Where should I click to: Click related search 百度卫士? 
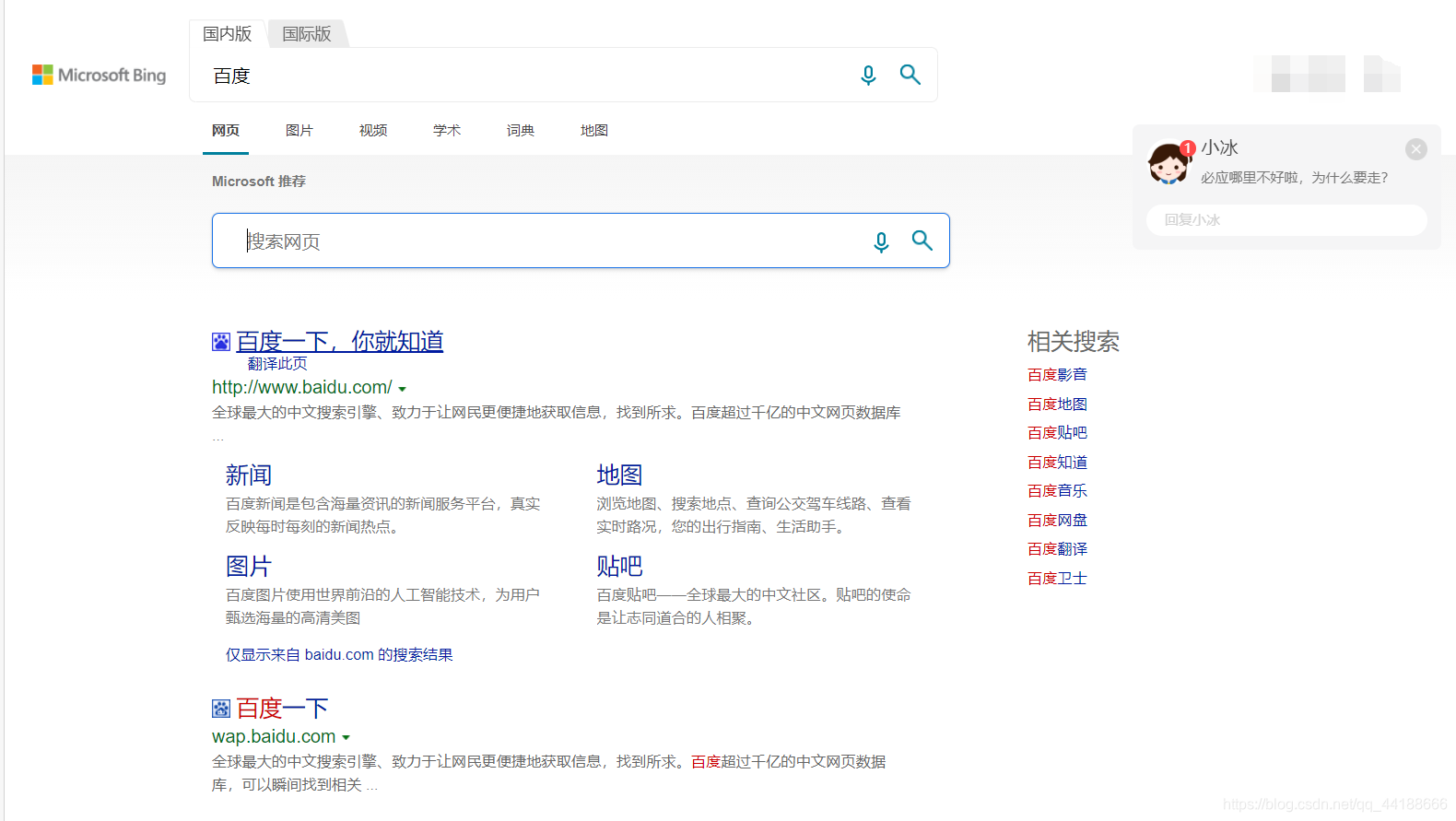(x=1057, y=579)
